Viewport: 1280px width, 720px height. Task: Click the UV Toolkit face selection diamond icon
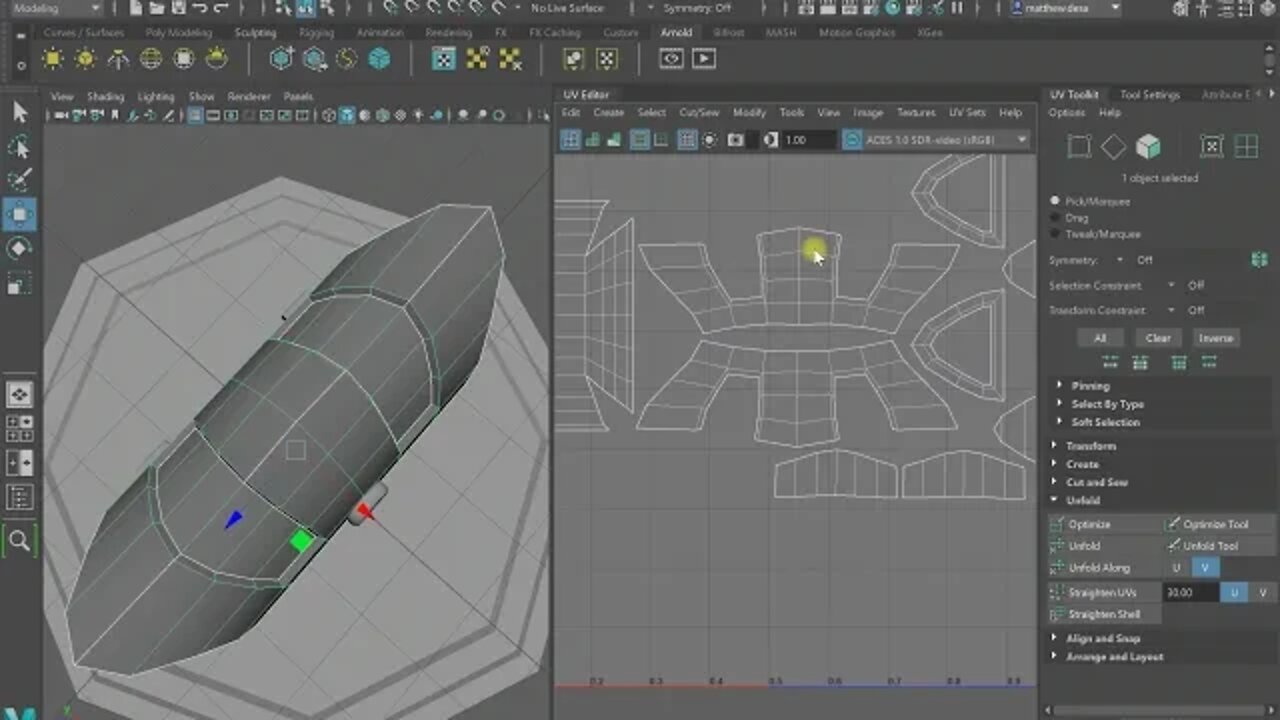click(1113, 147)
